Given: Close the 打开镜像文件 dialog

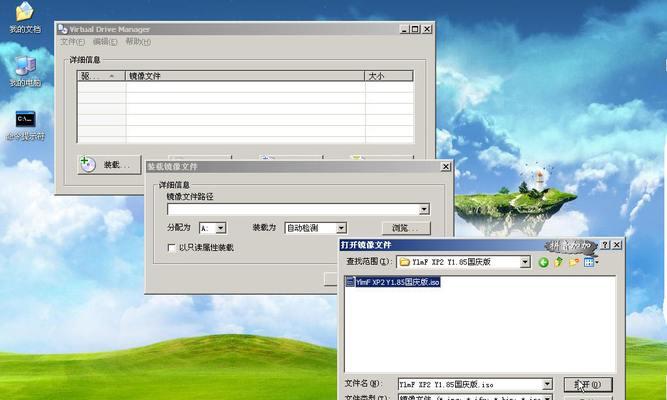Looking at the screenshot, I should click(x=617, y=245).
